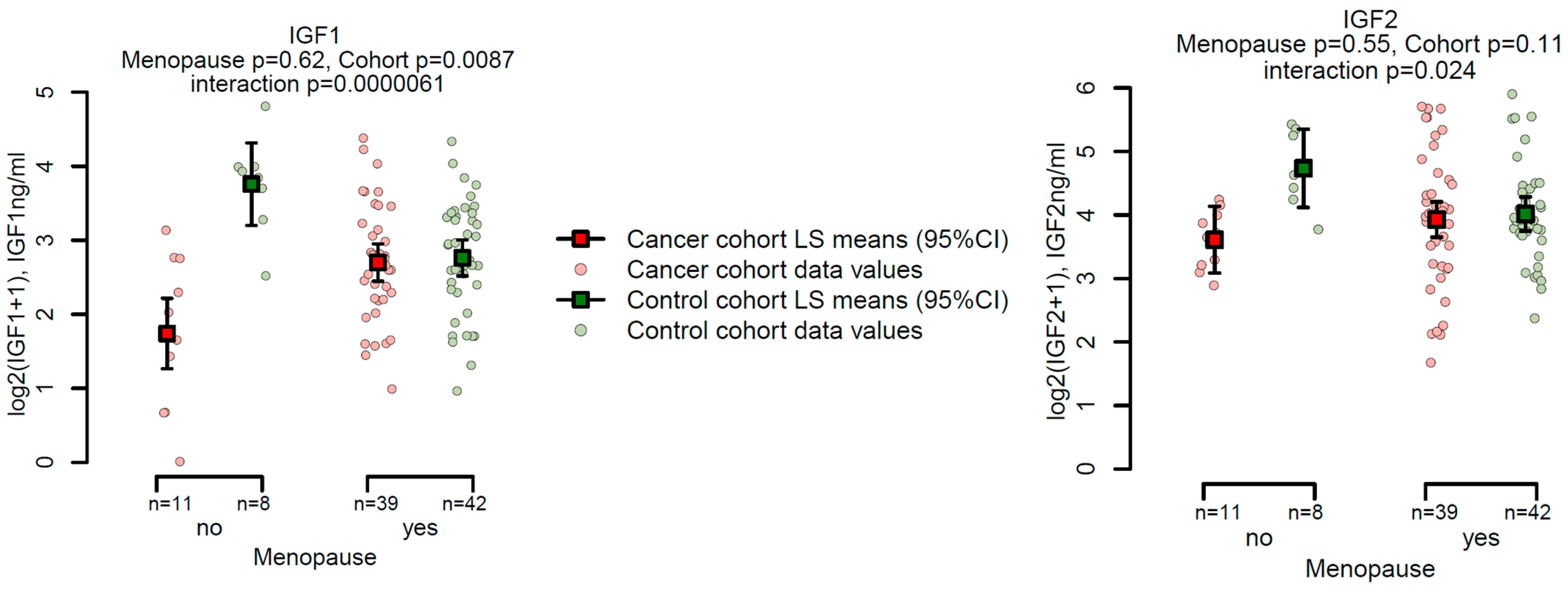Click the IGF2 interaction p=0.024 text

(x=1370, y=71)
